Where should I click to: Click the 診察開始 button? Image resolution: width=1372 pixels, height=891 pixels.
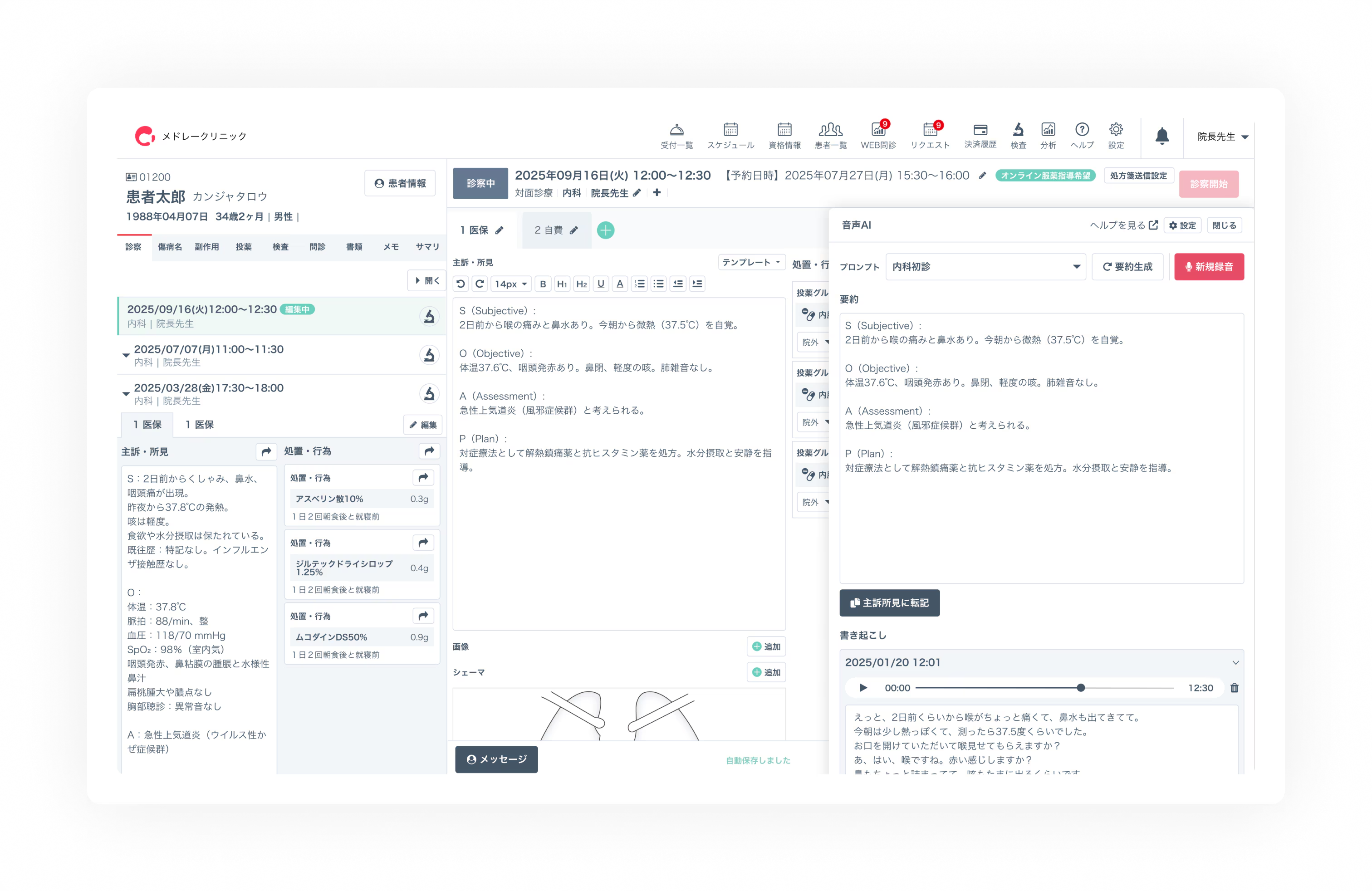click(1209, 184)
